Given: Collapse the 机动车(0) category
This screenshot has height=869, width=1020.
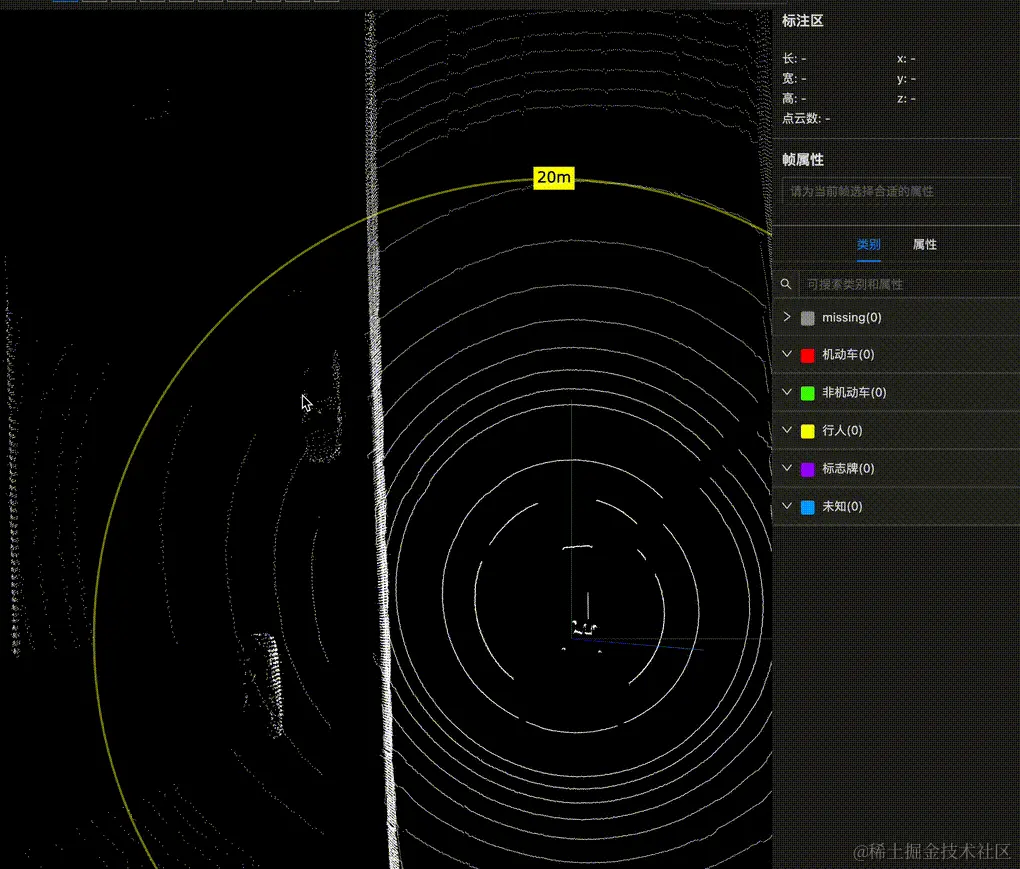Looking at the screenshot, I should coord(786,354).
